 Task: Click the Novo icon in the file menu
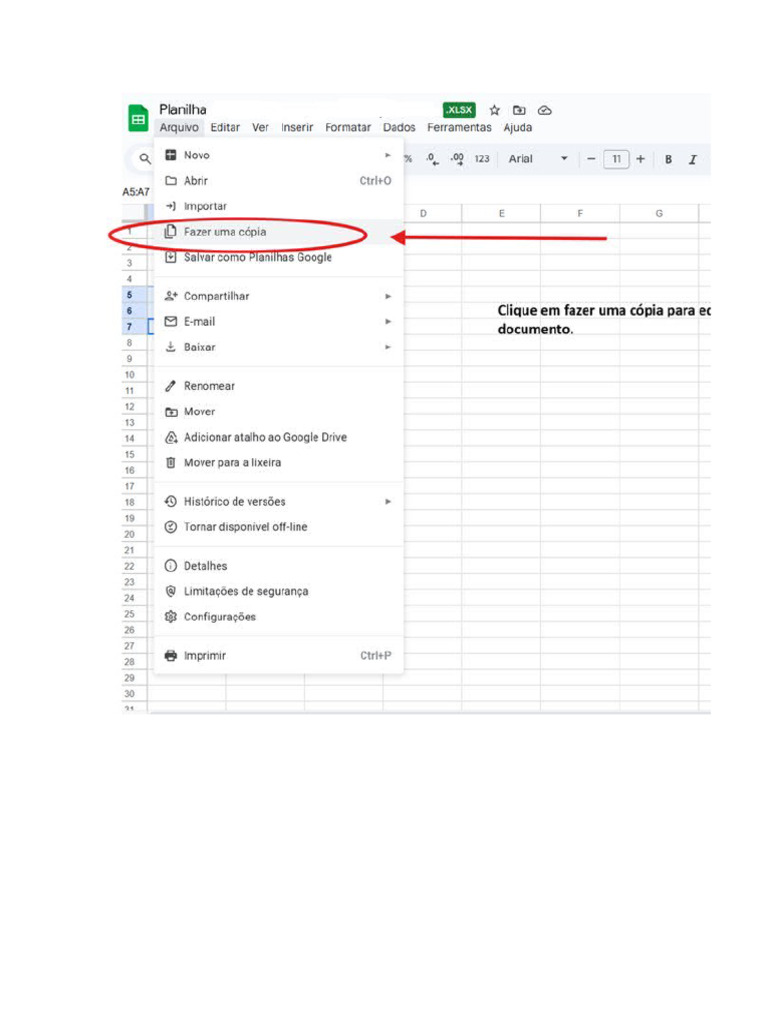[170, 155]
